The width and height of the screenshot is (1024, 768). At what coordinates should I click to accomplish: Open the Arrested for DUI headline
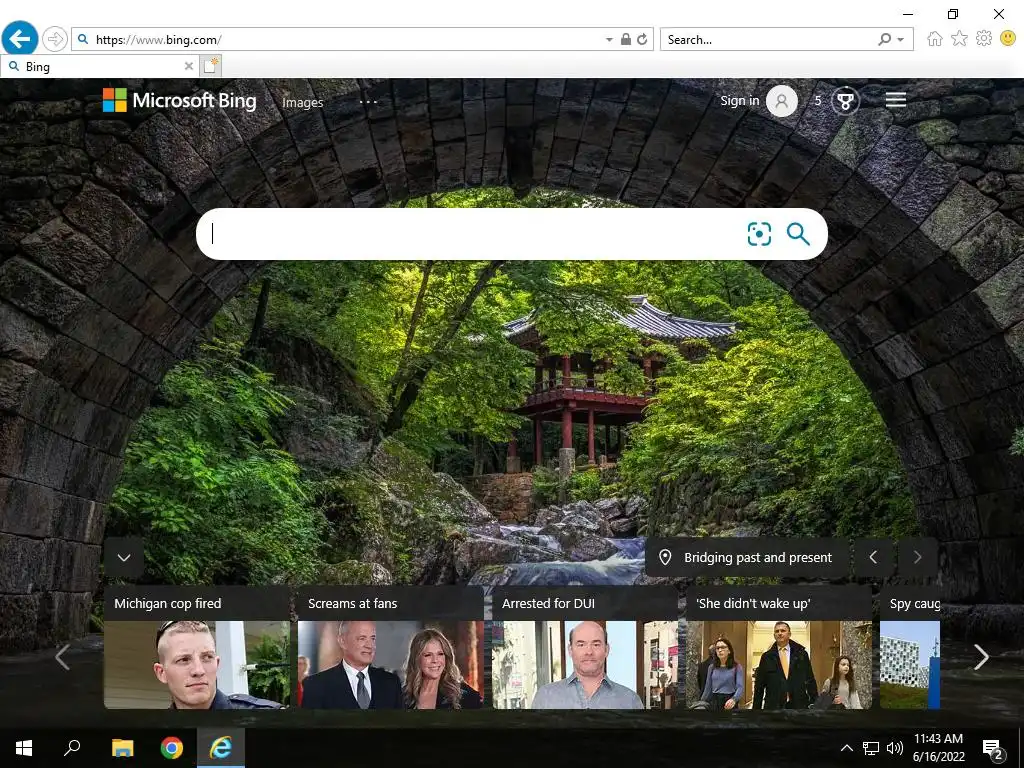549,603
